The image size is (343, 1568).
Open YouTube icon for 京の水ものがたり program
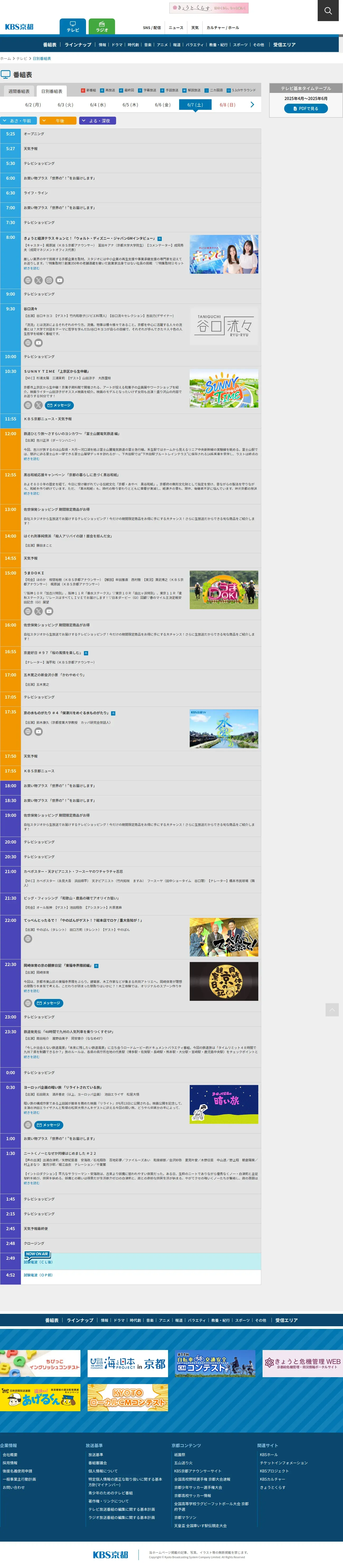[38, 732]
